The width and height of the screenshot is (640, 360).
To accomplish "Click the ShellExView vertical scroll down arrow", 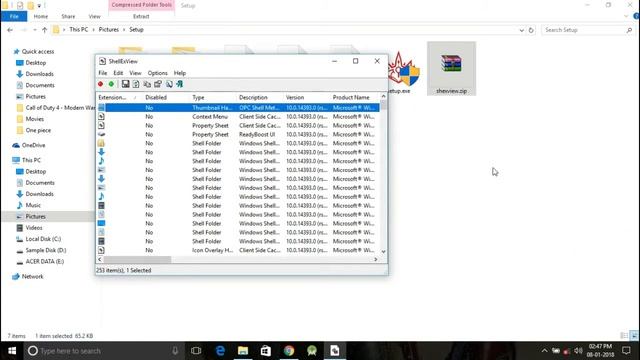I will click(383, 251).
